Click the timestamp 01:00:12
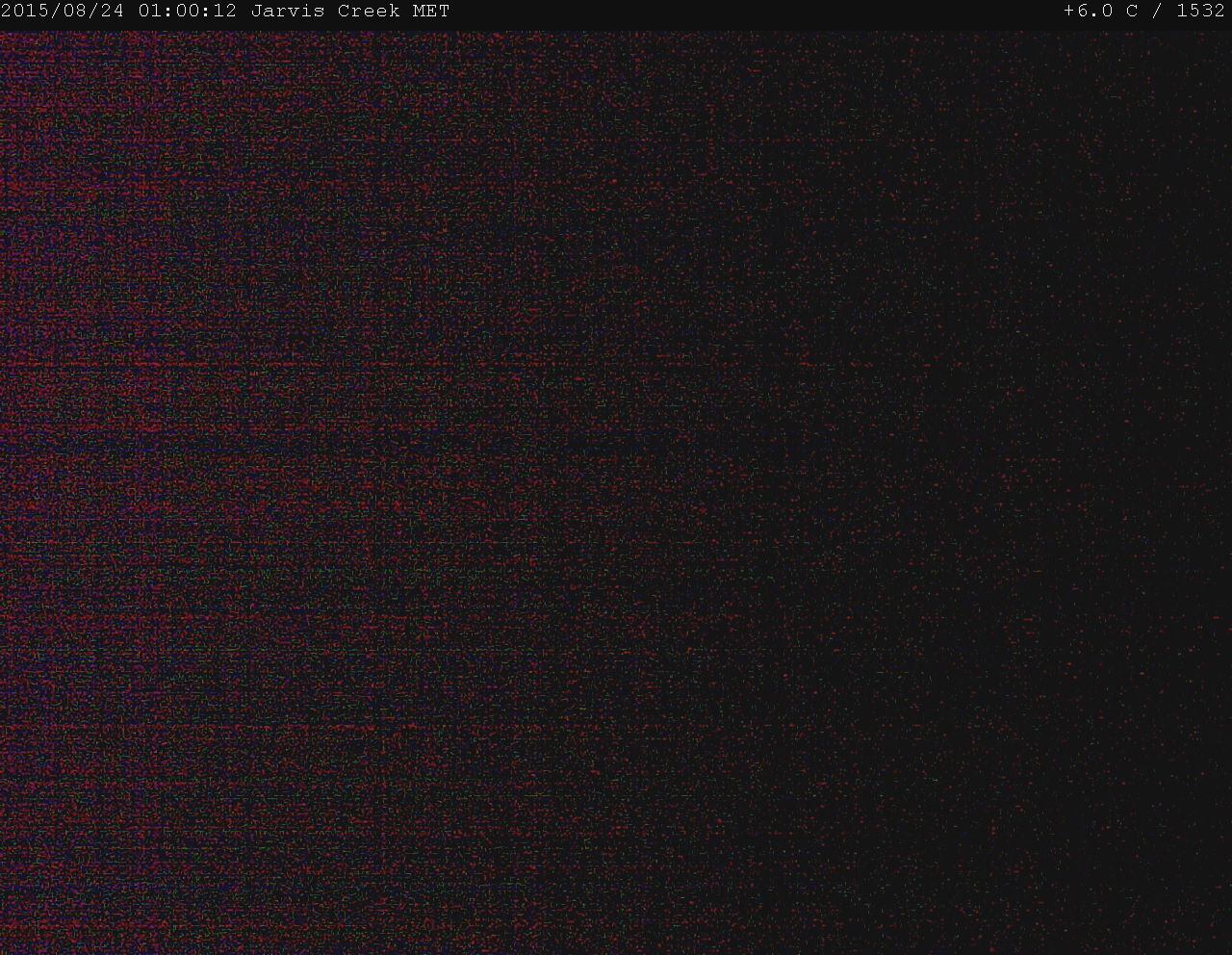 coord(187,12)
